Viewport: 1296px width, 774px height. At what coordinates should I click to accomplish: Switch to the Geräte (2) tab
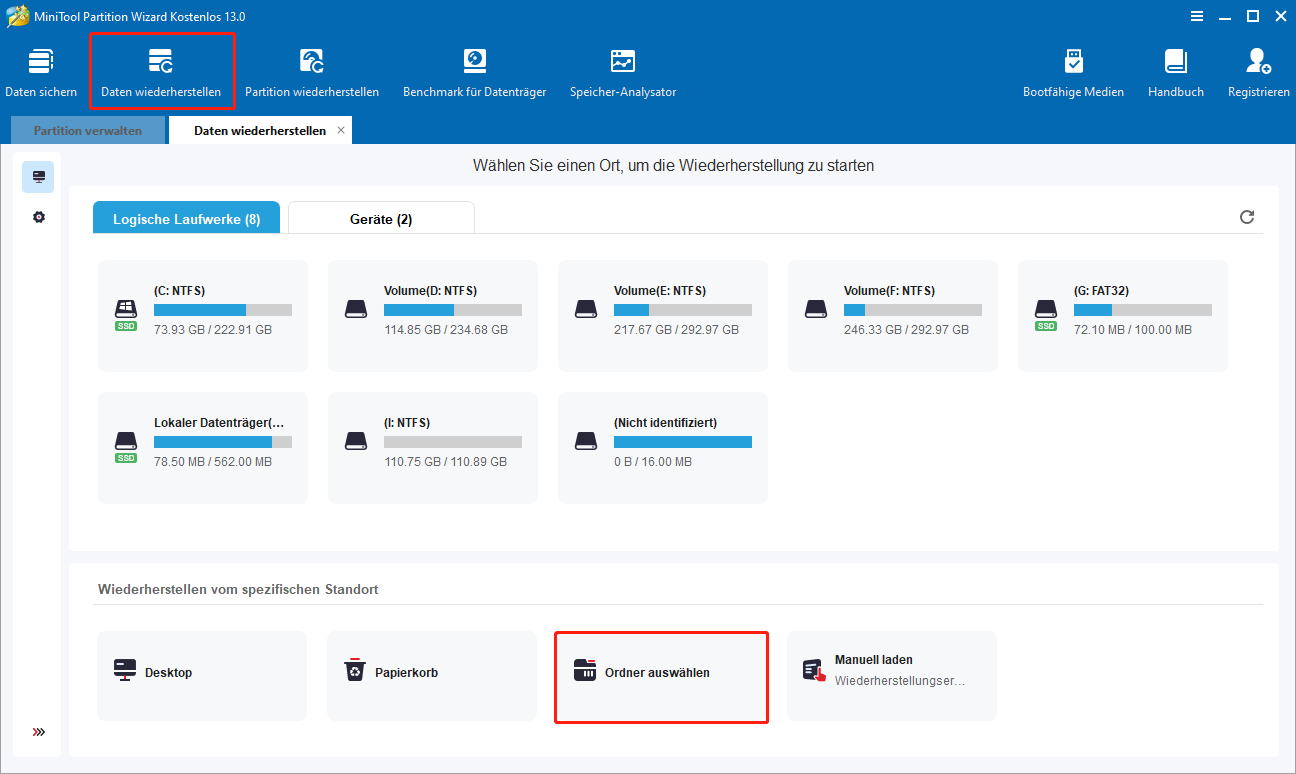click(x=381, y=219)
